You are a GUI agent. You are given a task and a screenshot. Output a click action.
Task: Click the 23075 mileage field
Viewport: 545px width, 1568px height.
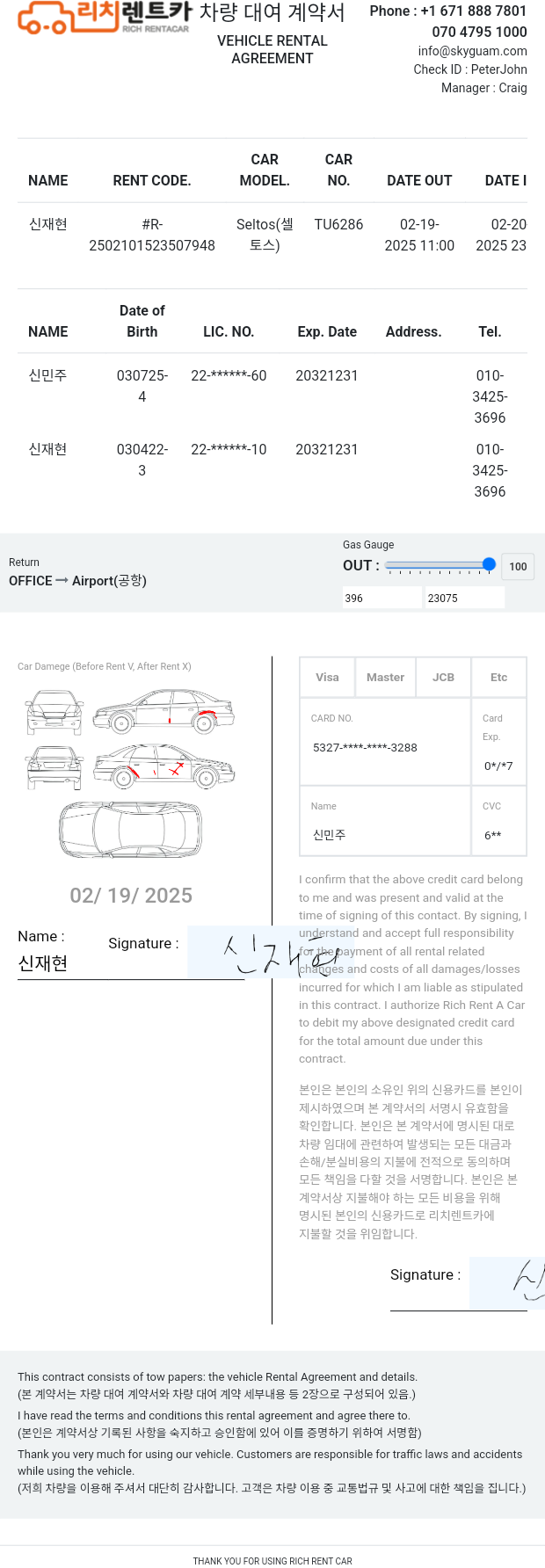[x=465, y=598]
